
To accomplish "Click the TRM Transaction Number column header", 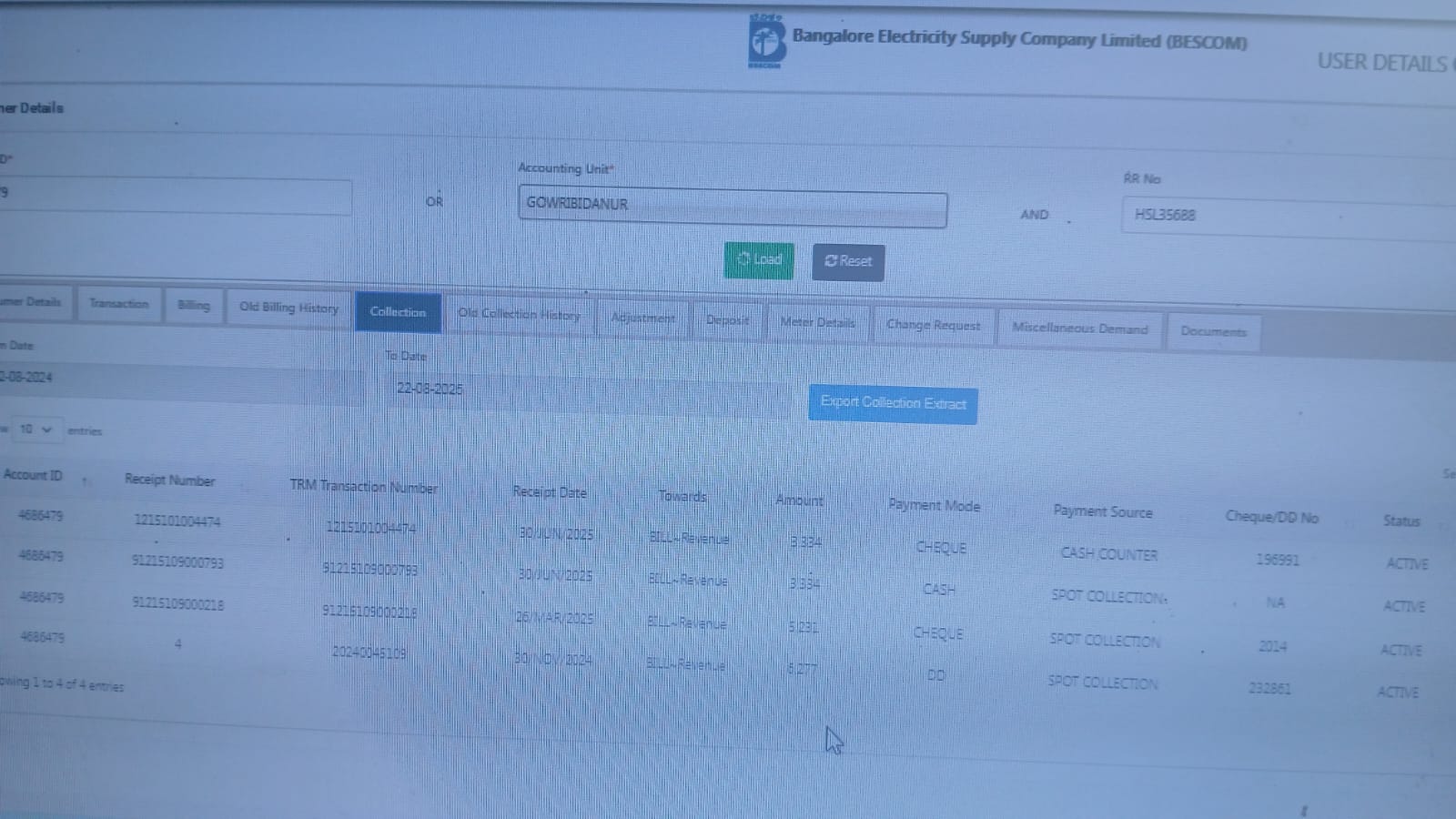I will pos(364,487).
